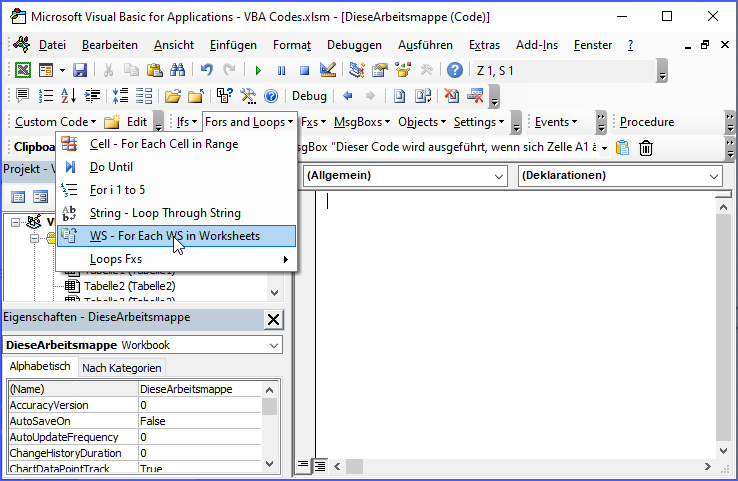Screen dimensions: 738x481
Task: Open the Fxs dropdown menu
Action: (x=313, y=122)
